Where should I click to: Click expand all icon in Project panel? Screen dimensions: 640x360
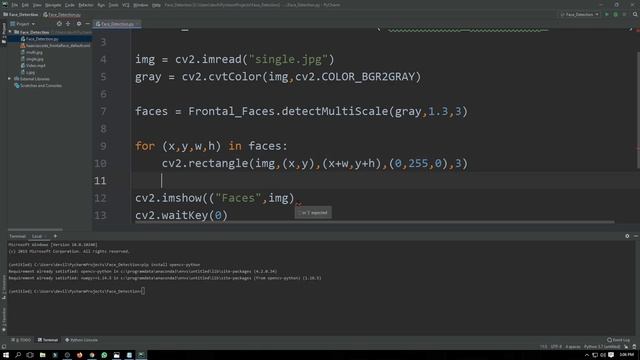point(68,24)
